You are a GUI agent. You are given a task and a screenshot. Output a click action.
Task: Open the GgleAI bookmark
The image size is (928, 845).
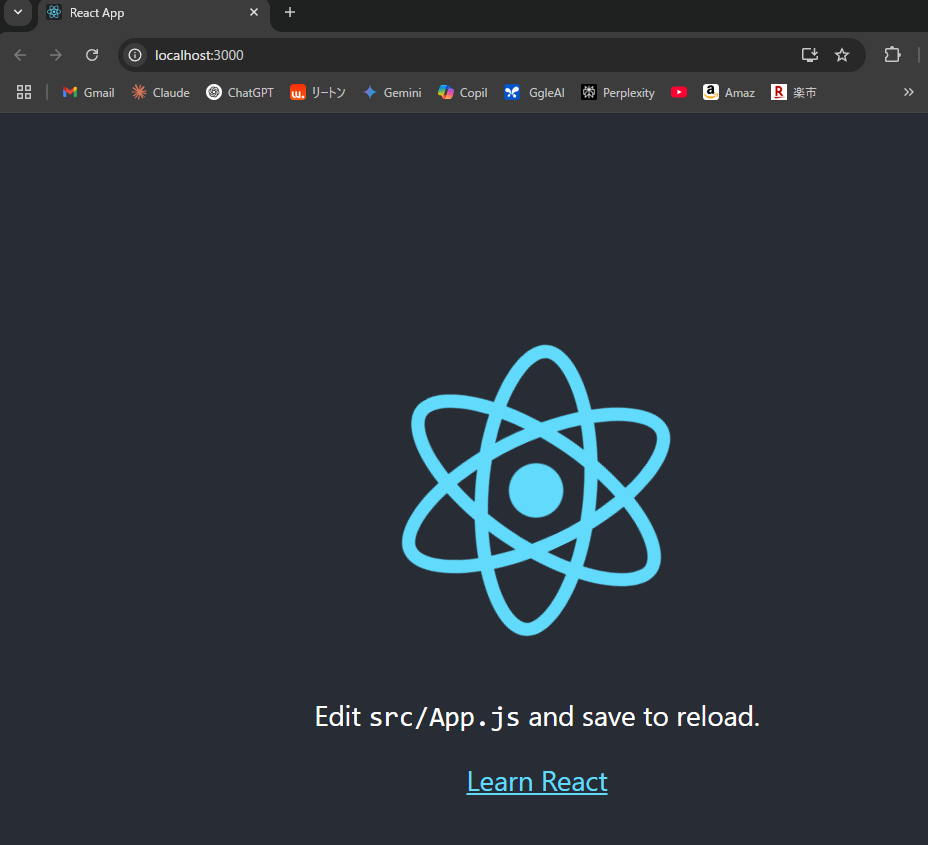click(x=534, y=92)
